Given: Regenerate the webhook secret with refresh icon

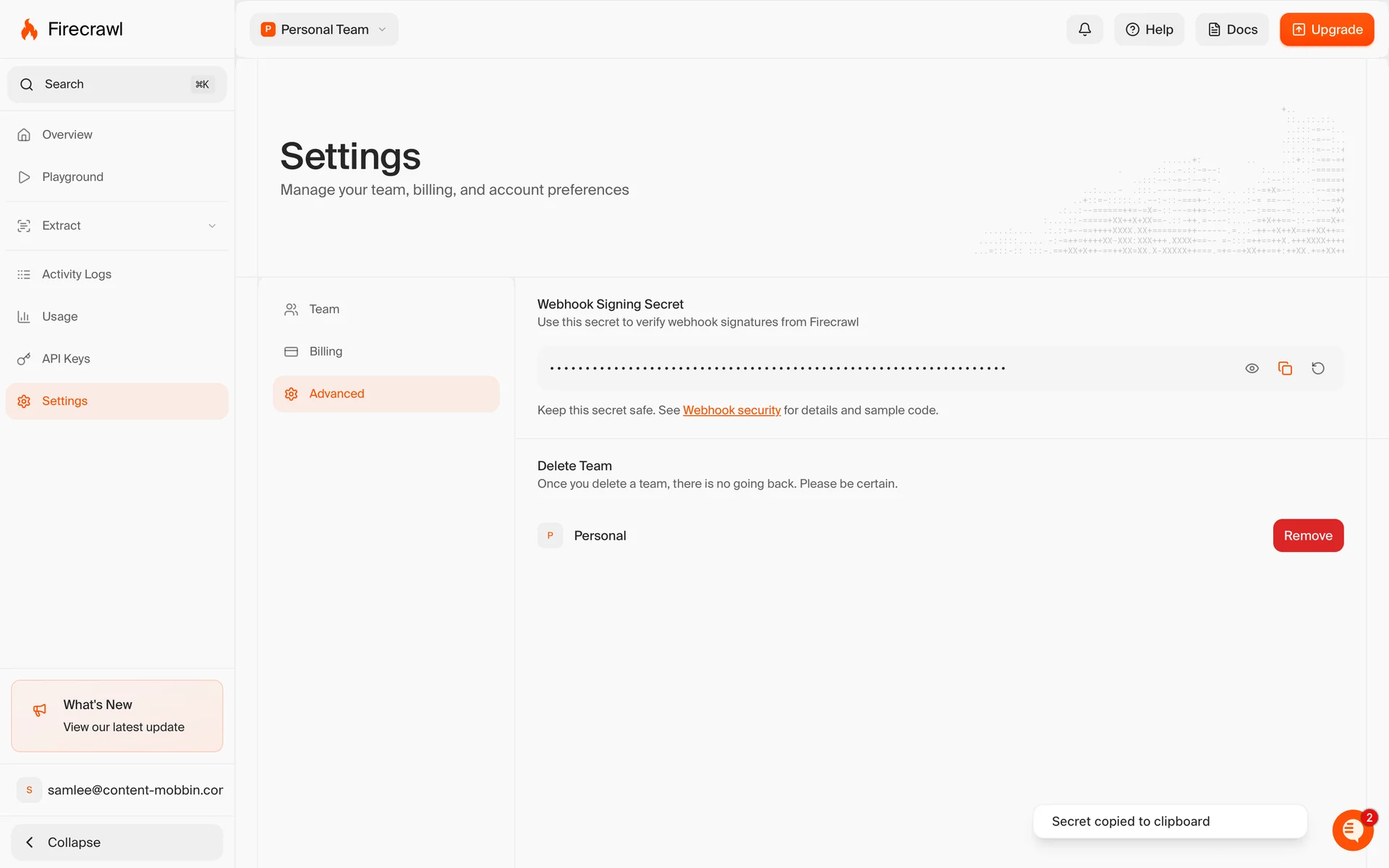Looking at the screenshot, I should [1318, 368].
